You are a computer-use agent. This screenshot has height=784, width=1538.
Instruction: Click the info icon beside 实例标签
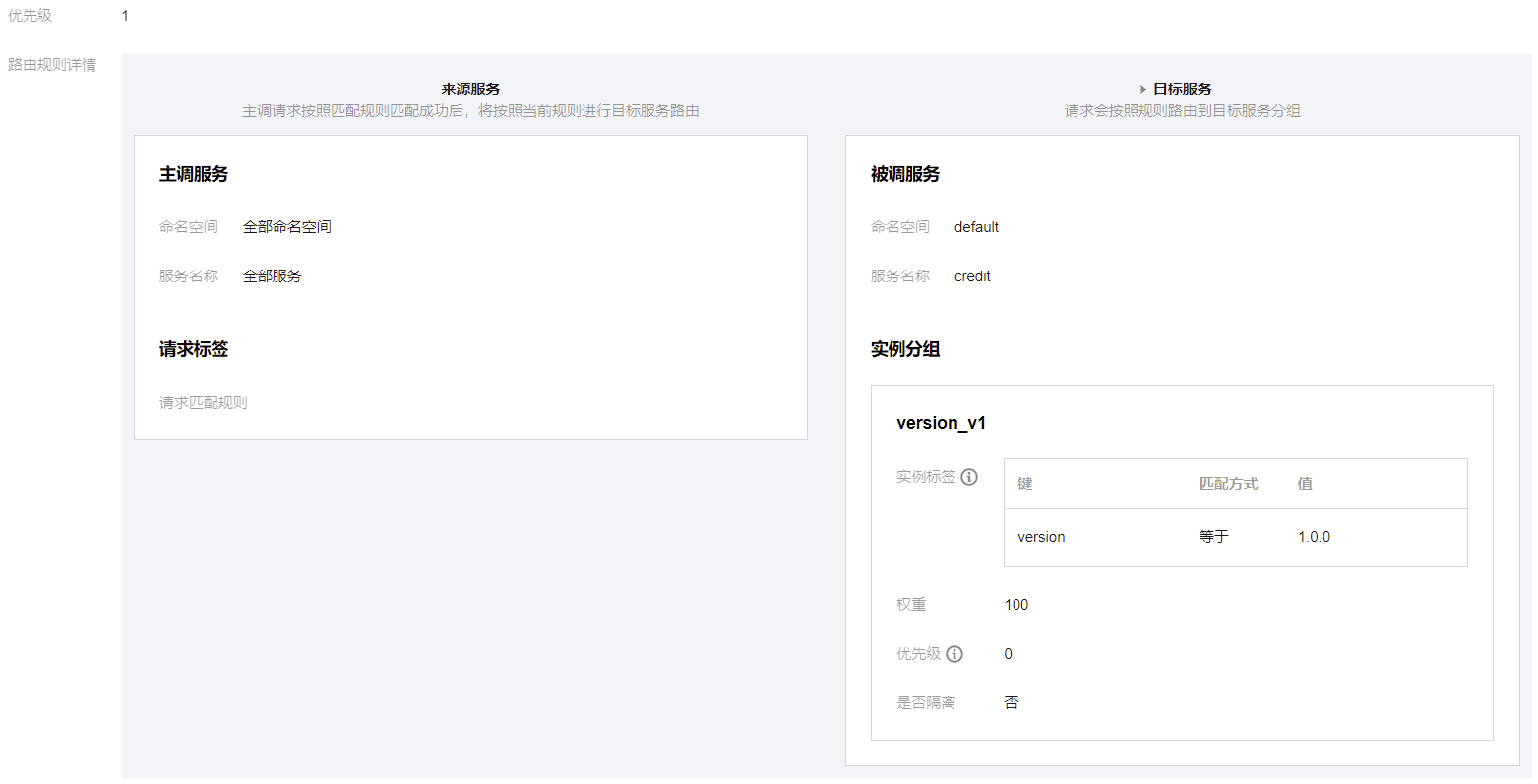coord(969,477)
